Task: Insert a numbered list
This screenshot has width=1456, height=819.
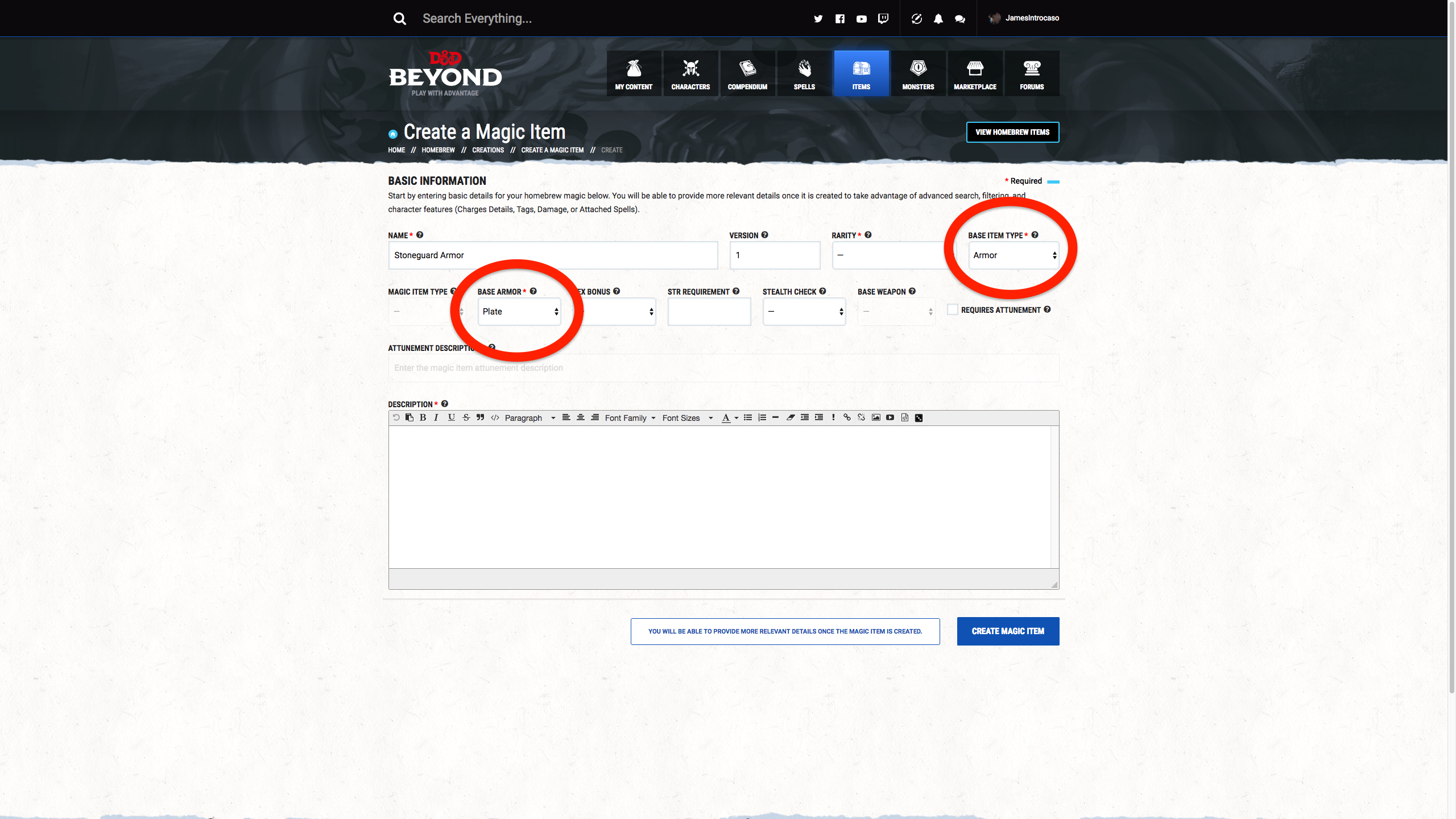Action: 762,417
